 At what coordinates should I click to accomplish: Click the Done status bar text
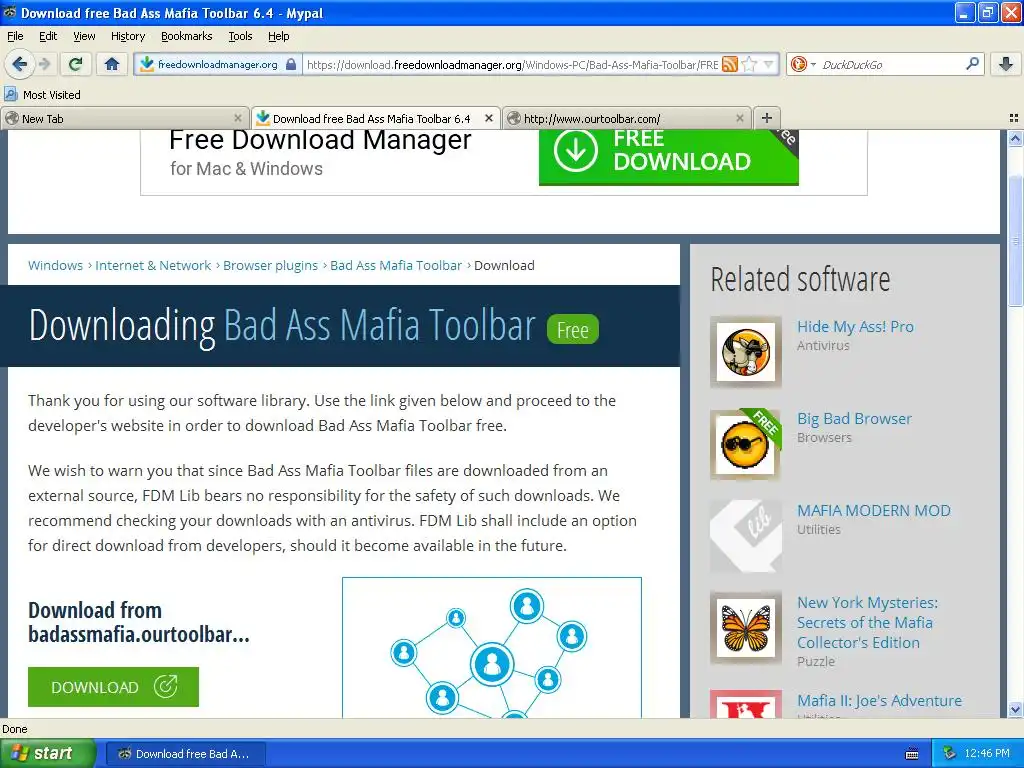(x=14, y=729)
